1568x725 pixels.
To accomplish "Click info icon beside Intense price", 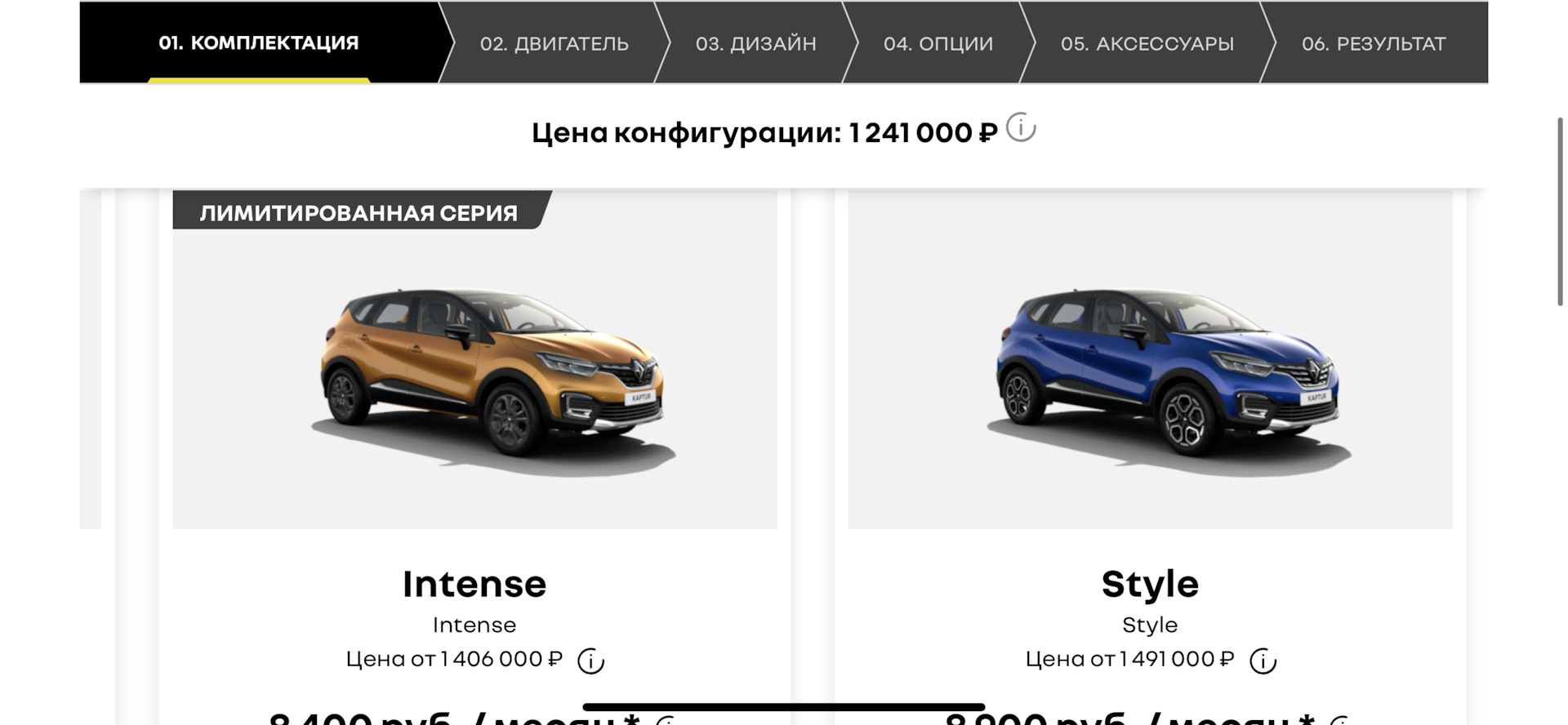I will [590, 661].
